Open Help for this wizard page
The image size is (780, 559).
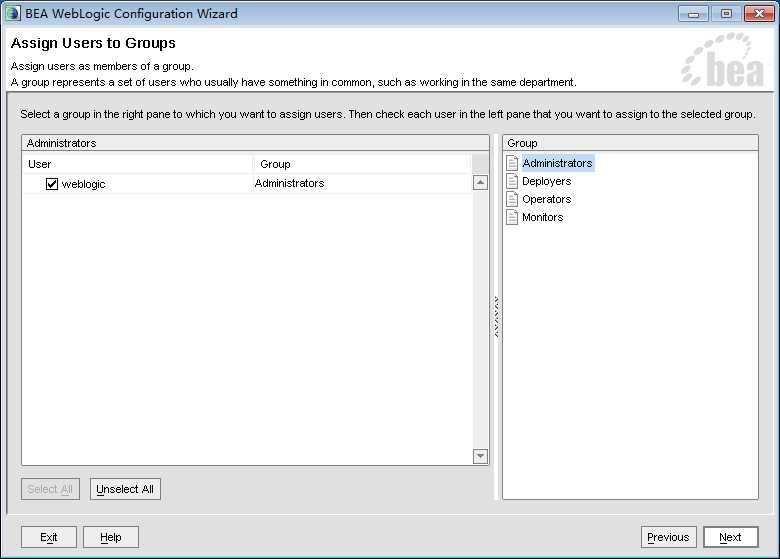click(x=110, y=537)
